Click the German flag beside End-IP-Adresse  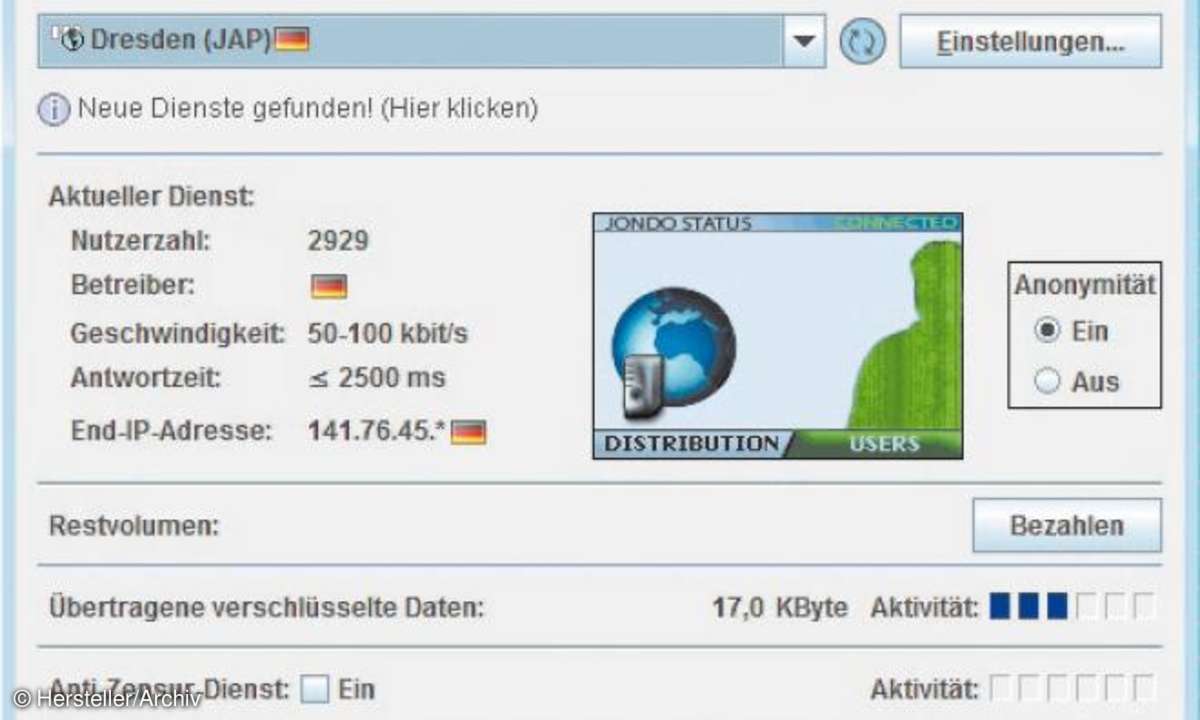(468, 432)
